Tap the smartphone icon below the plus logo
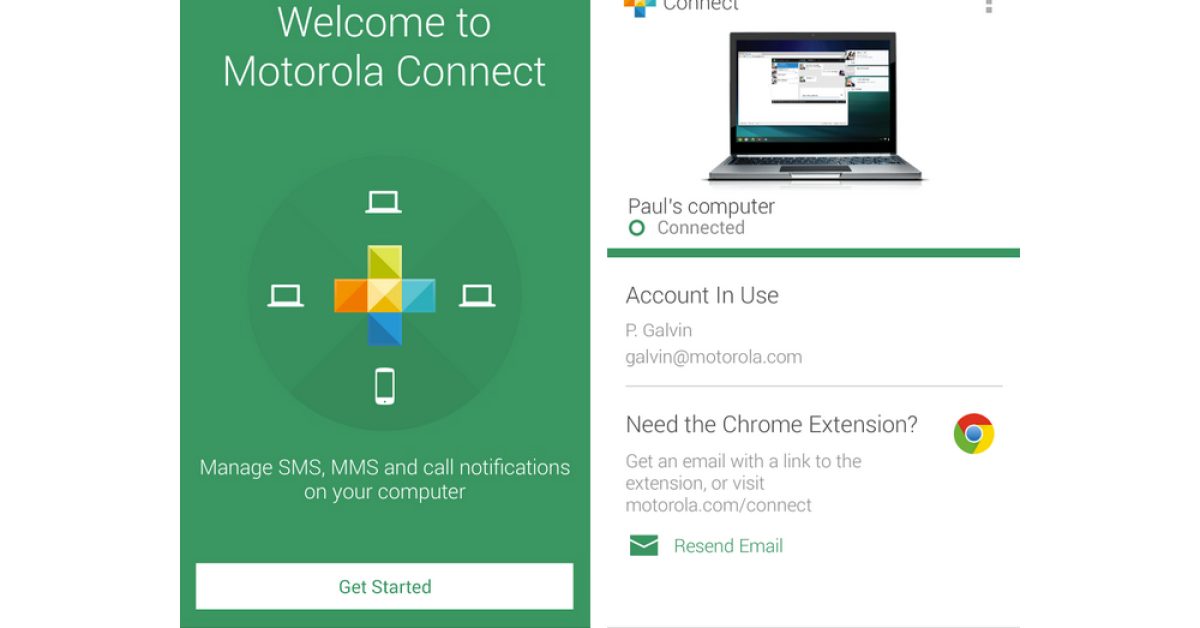This screenshot has width=1200, height=628. tap(384, 387)
